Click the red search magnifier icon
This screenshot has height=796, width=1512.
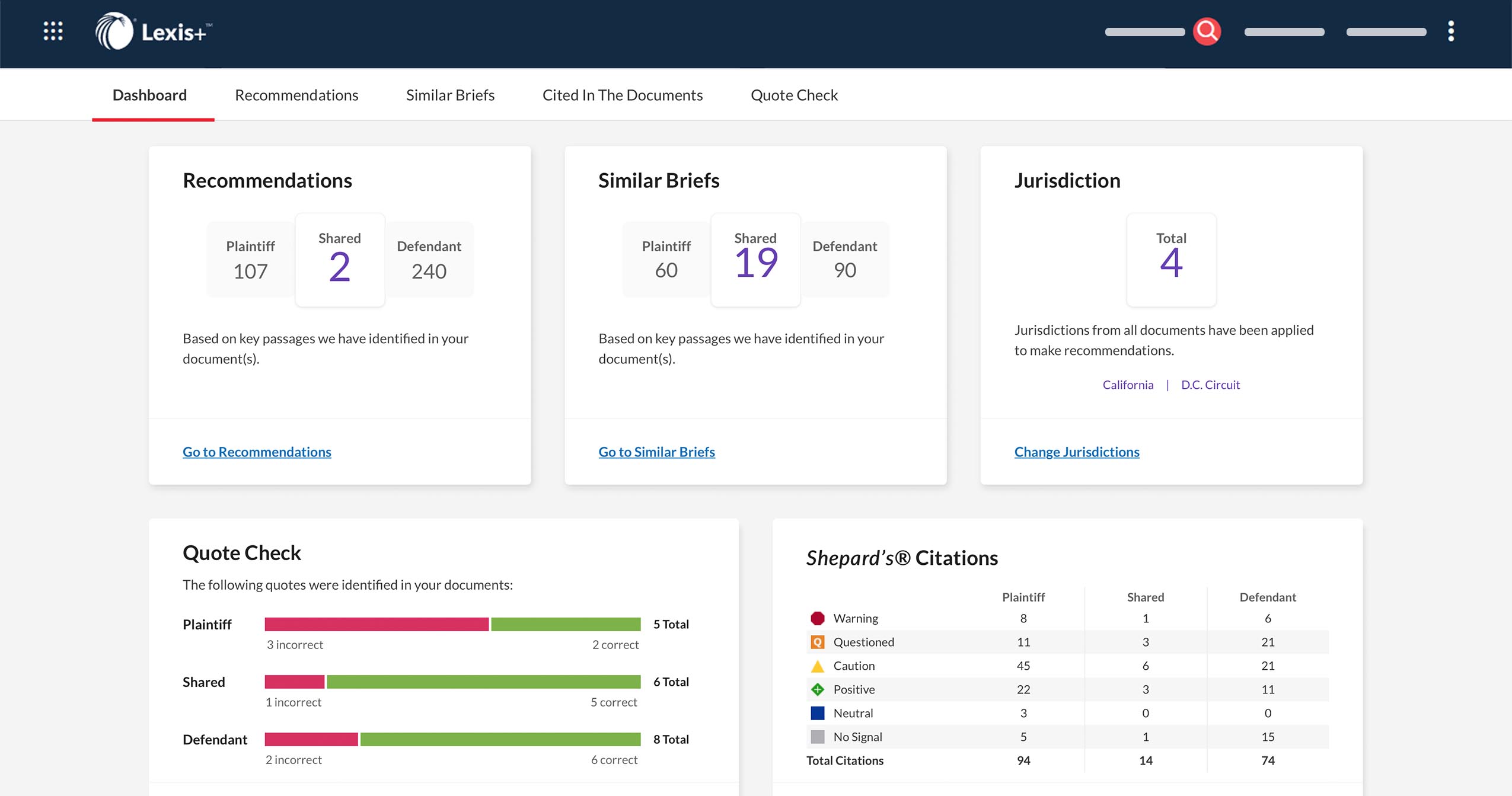pos(1207,31)
